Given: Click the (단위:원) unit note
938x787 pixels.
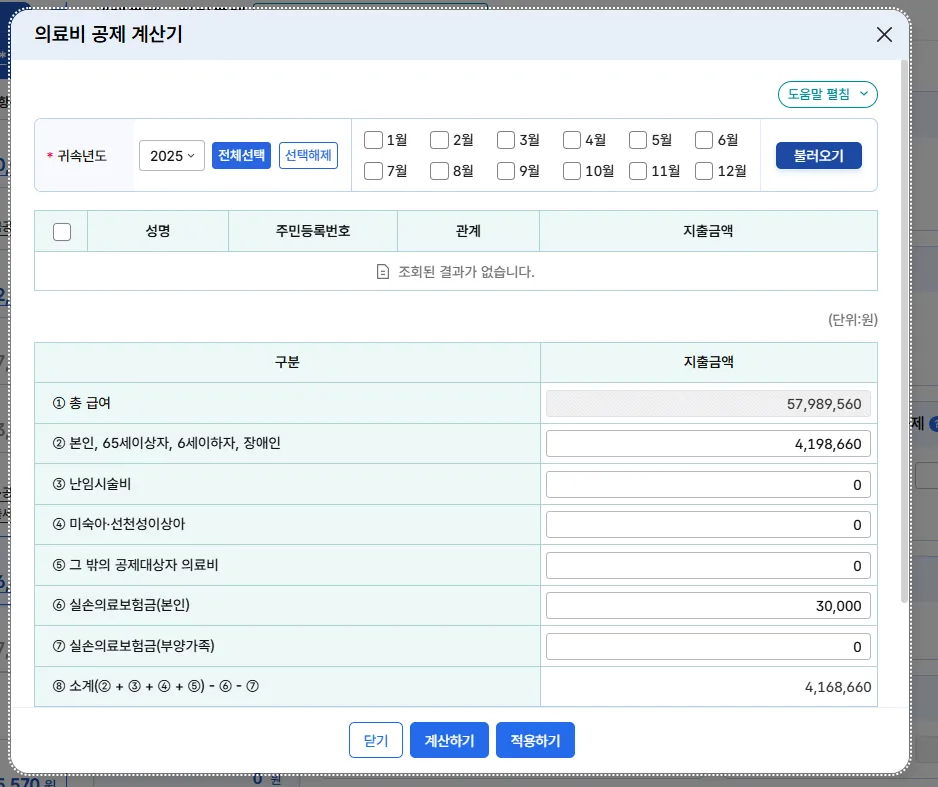Looking at the screenshot, I should pyautogui.click(x=852, y=320).
